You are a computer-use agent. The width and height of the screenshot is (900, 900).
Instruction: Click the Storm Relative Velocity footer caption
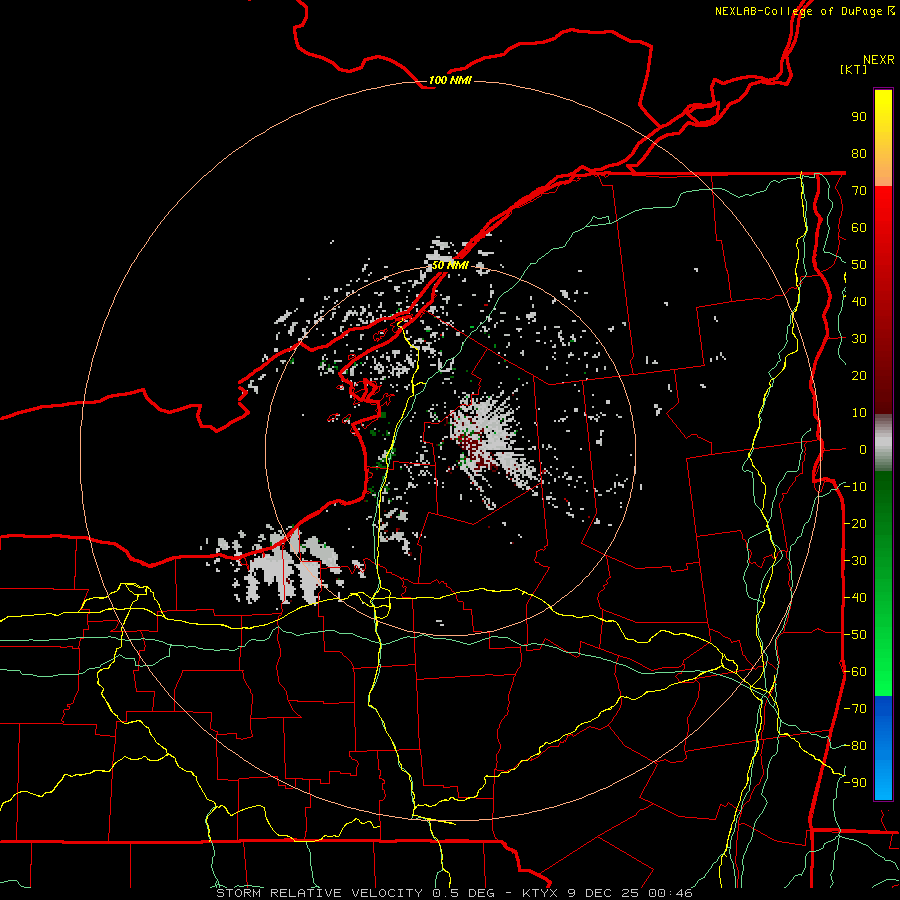(x=454, y=893)
